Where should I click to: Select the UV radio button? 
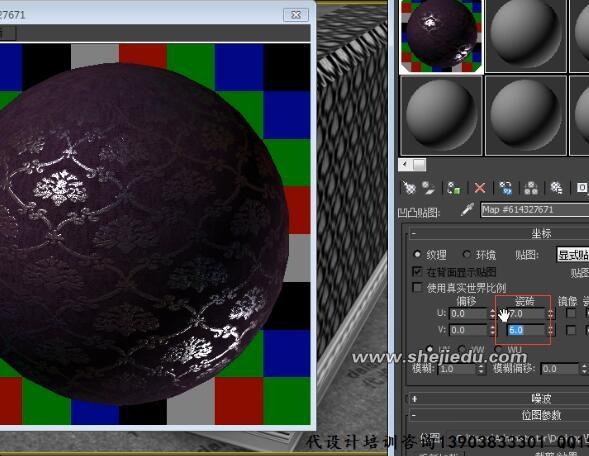tap(430, 349)
